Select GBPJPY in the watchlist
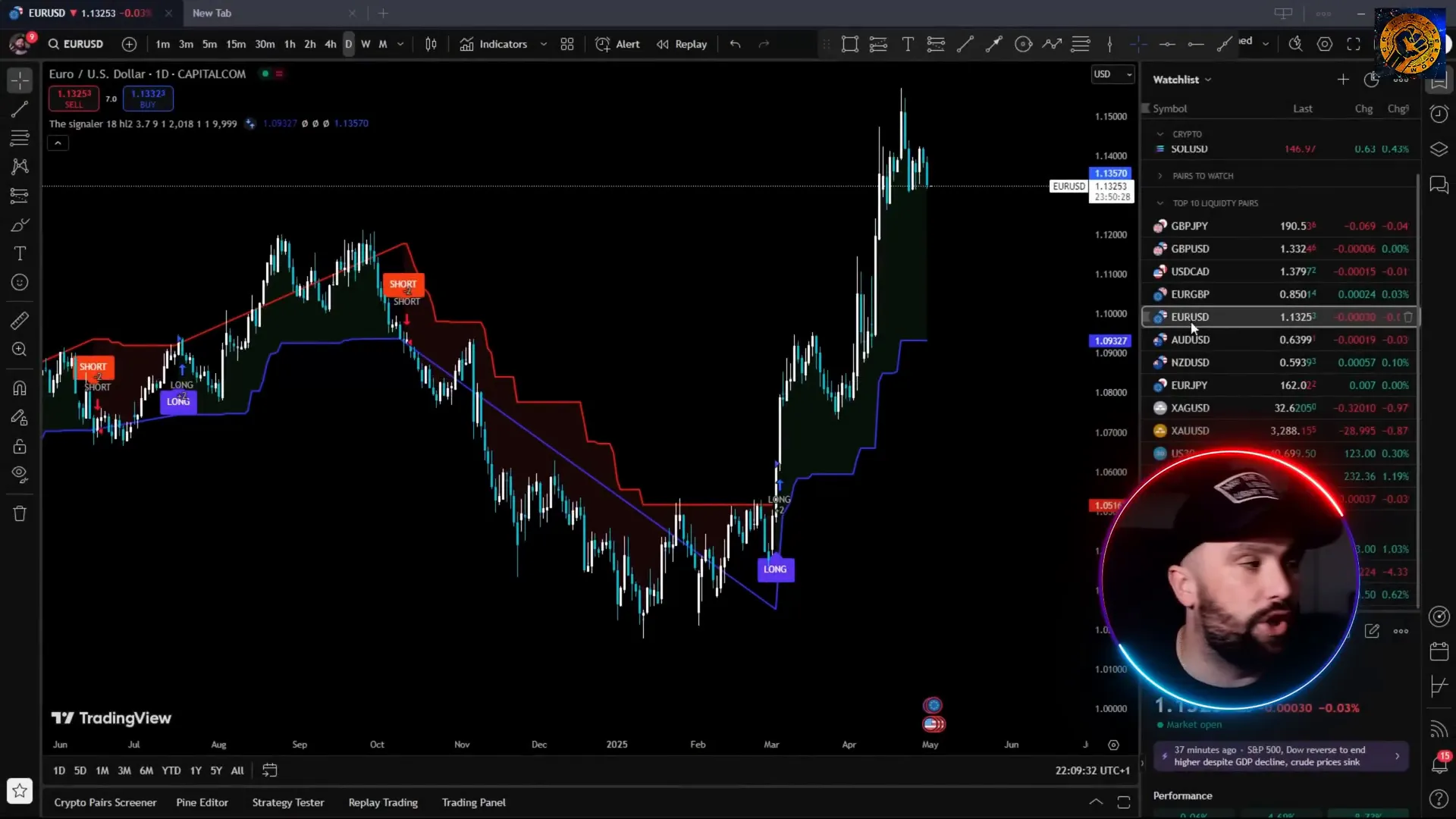 (1280, 226)
